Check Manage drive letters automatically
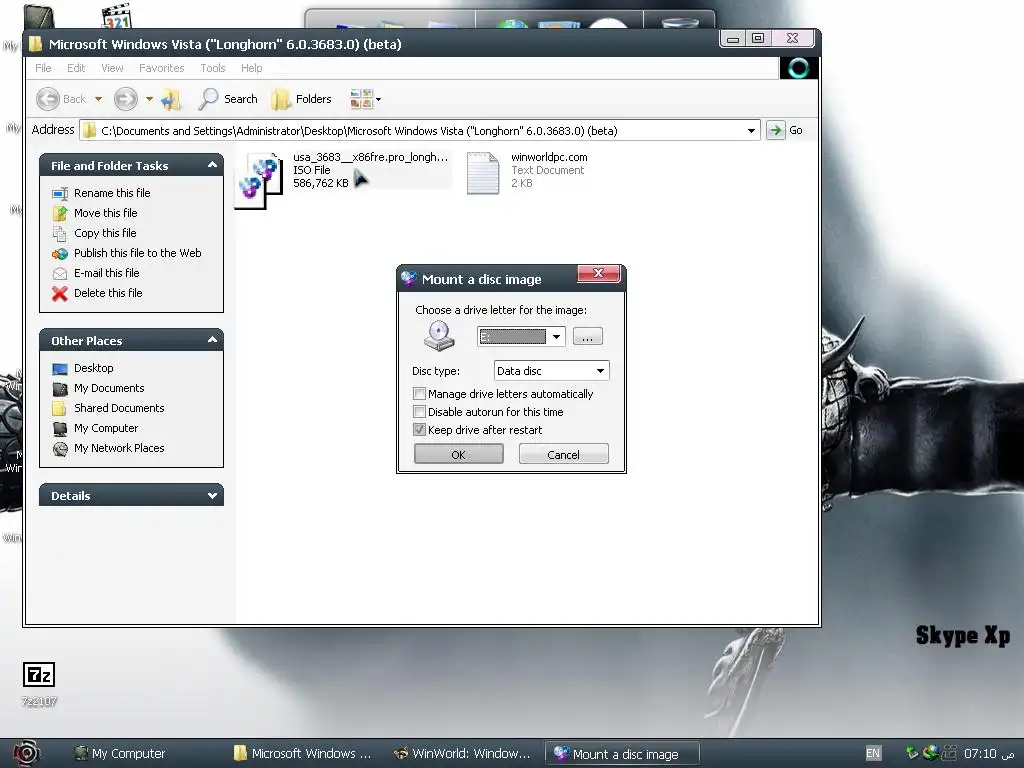Screen dimensions: 1024x768 420,394
